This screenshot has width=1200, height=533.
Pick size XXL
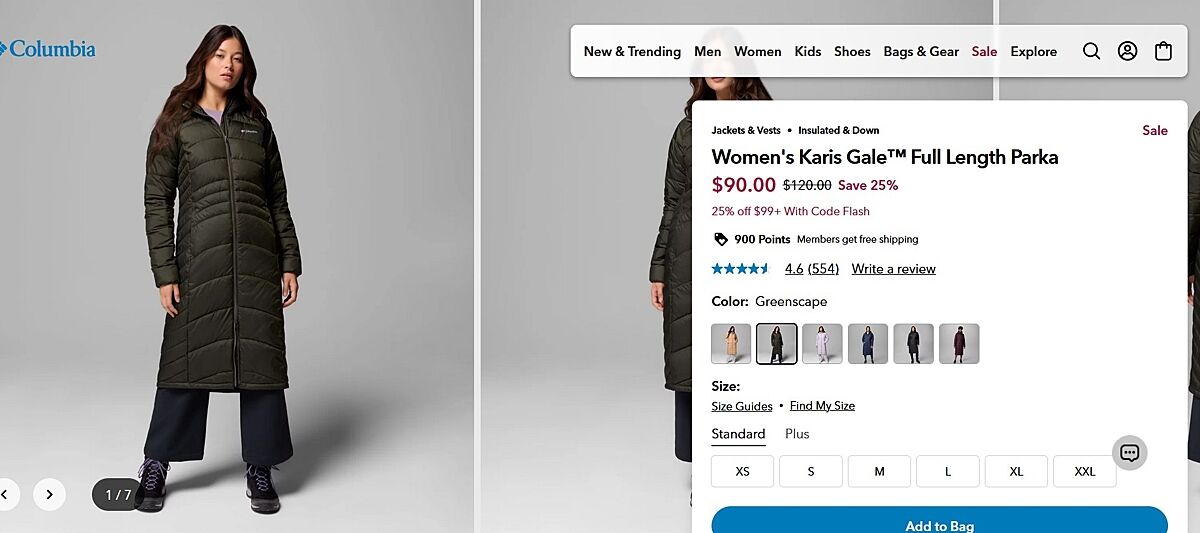coord(1084,471)
